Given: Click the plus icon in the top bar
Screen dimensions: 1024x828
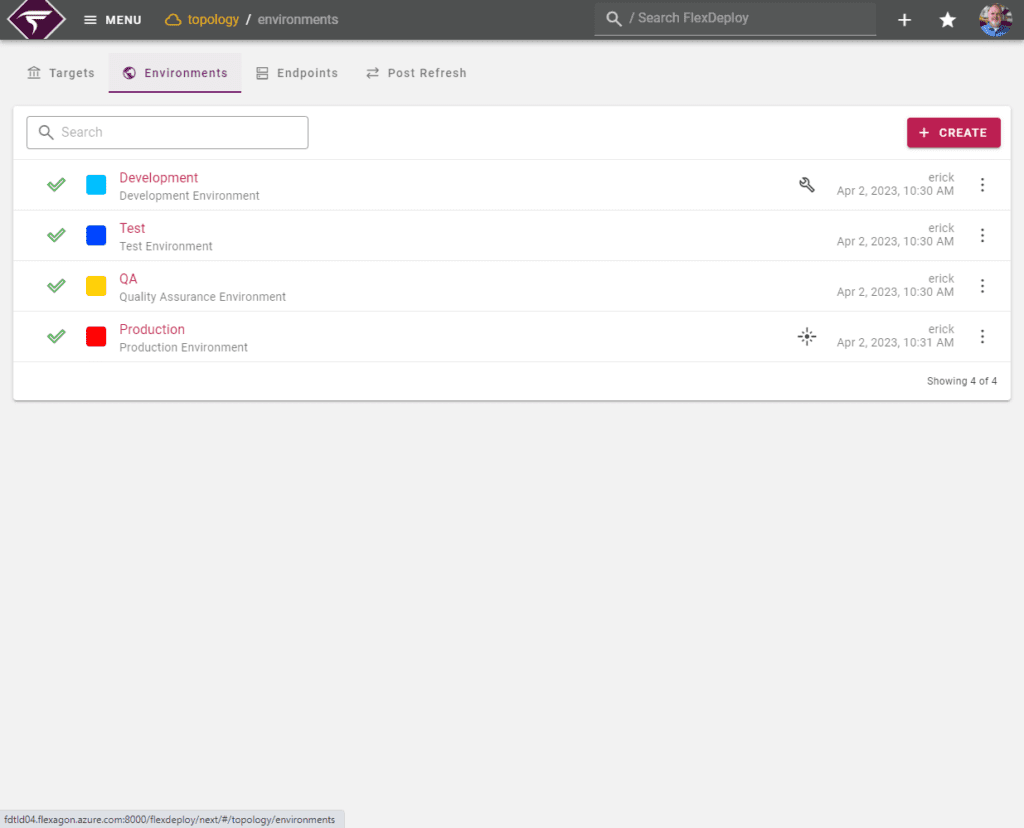Looking at the screenshot, I should coord(904,19).
